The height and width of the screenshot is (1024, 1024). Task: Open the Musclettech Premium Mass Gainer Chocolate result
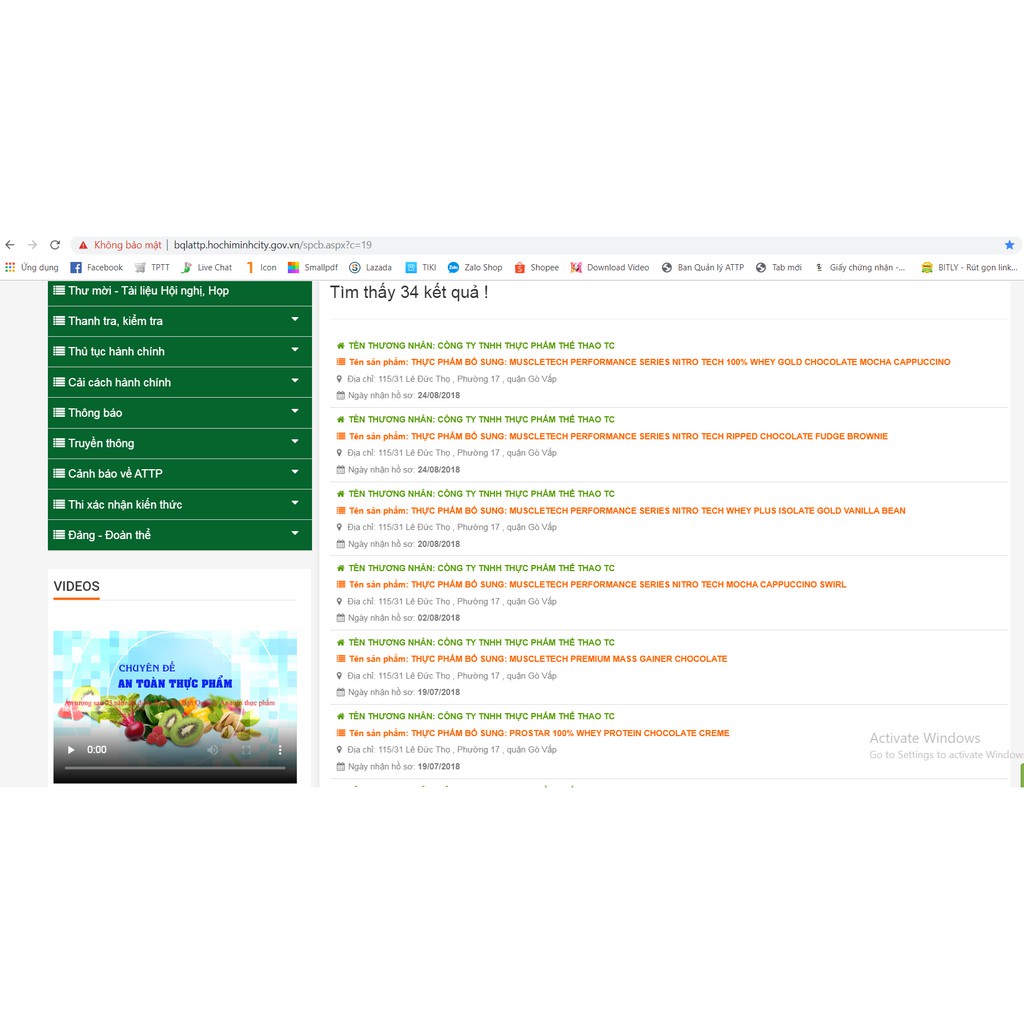(567, 659)
